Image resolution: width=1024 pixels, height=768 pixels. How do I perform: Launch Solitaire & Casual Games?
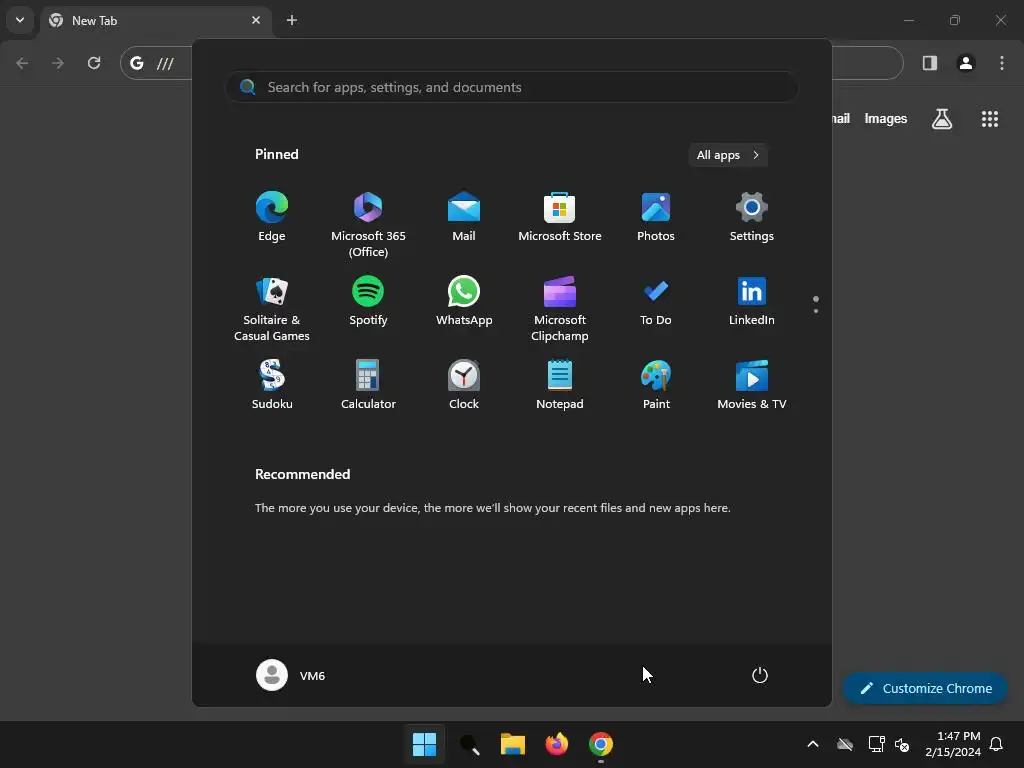[272, 308]
